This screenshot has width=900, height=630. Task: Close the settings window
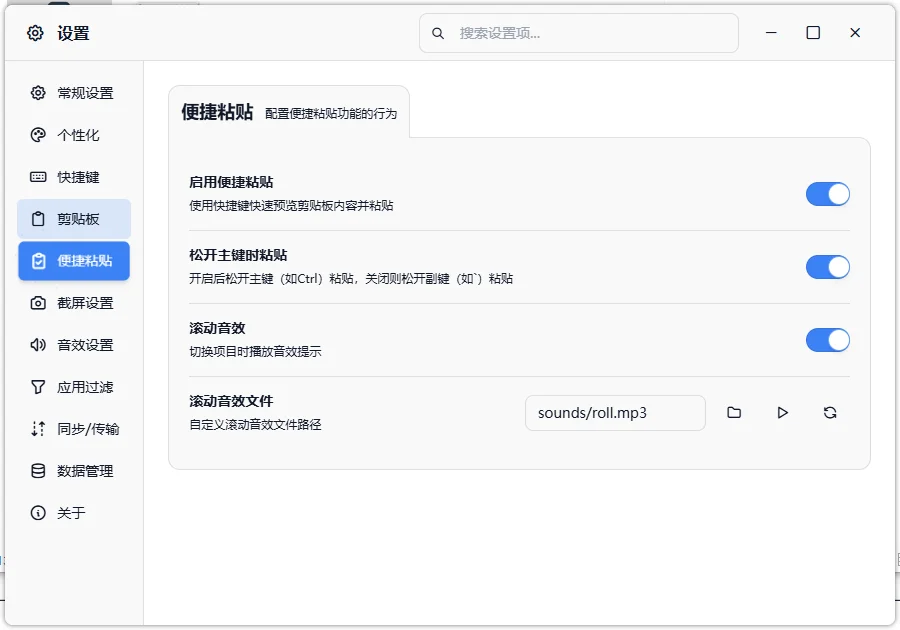(855, 33)
